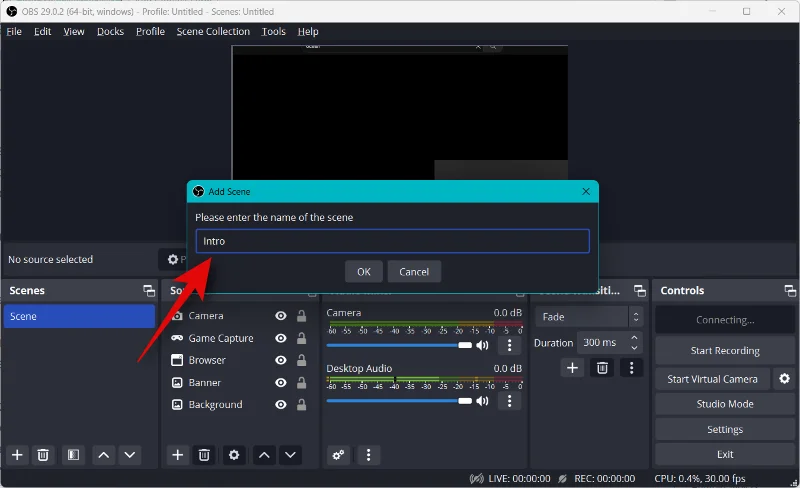Open the Profile menu

click(x=151, y=32)
